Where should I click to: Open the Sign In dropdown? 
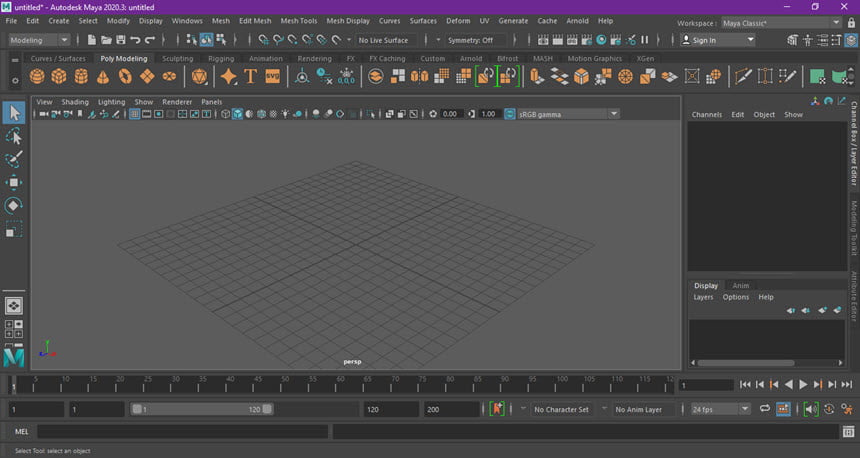coord(718,40)
